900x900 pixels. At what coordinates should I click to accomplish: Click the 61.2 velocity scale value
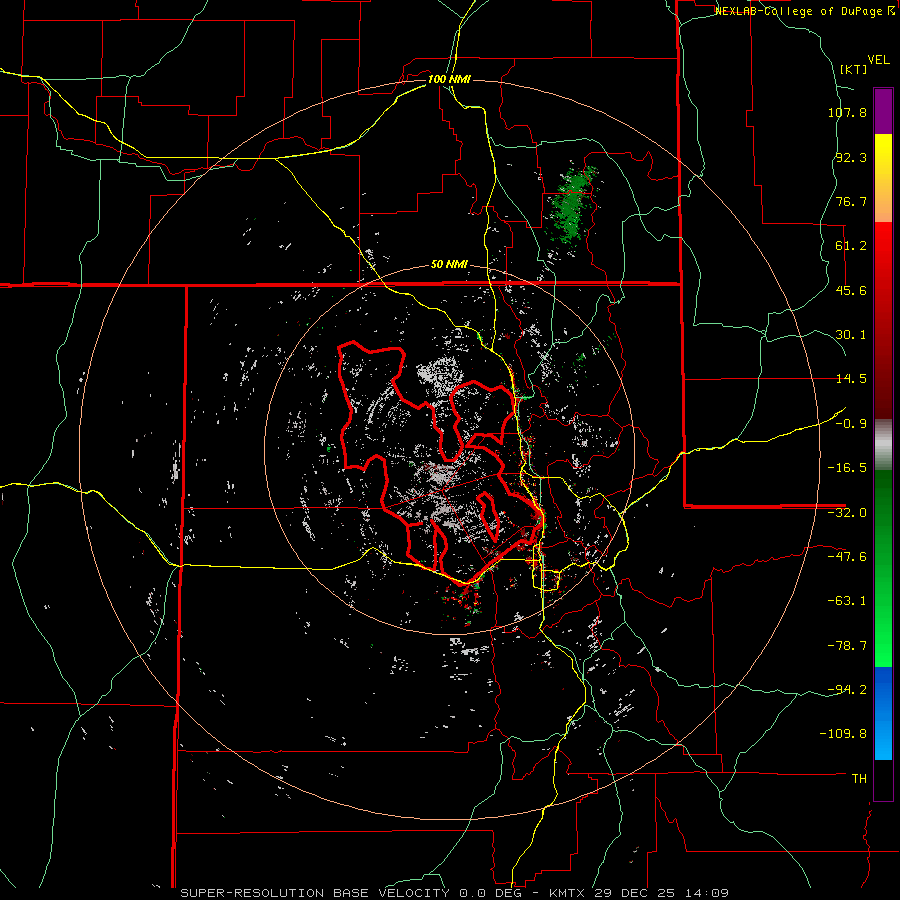851,246
